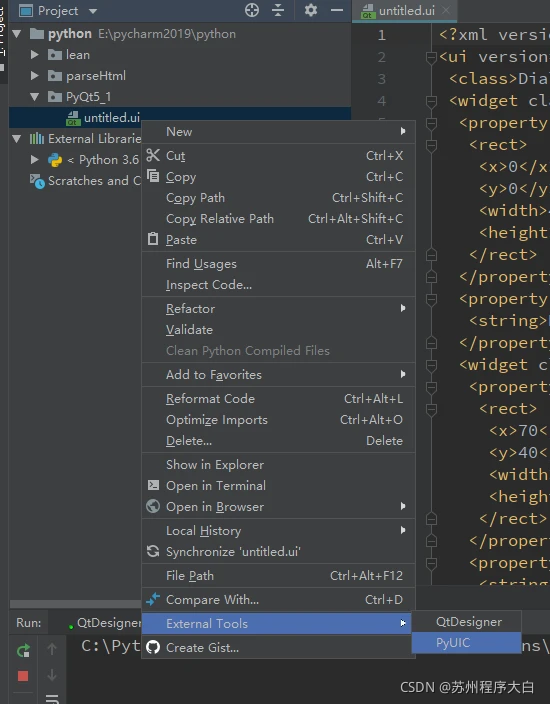550x704 pixels.
Task: Click the Synchronize refresh icon
Action: coord(153,551)
